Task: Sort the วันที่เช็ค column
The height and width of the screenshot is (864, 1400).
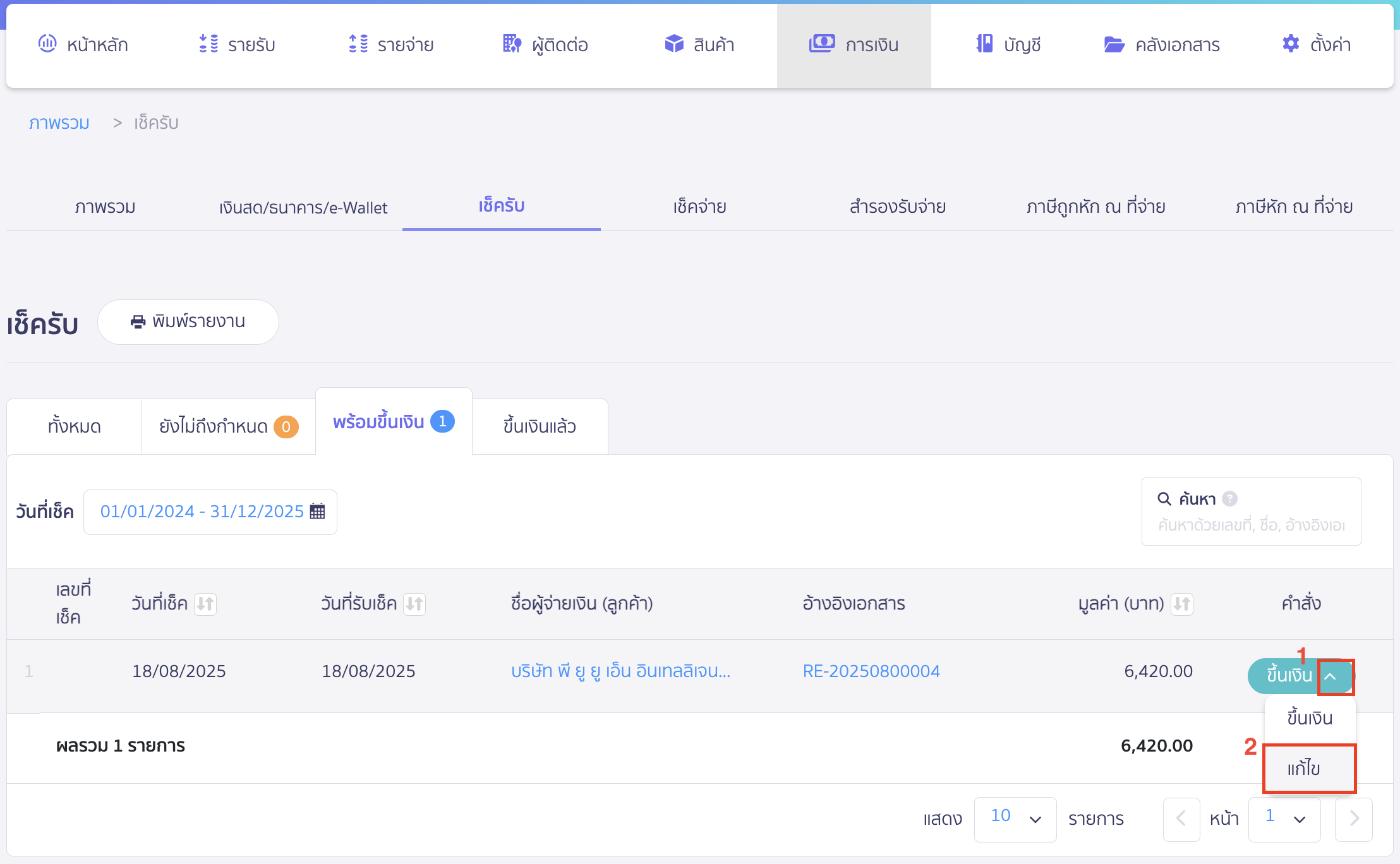Action: click(205, 604)
